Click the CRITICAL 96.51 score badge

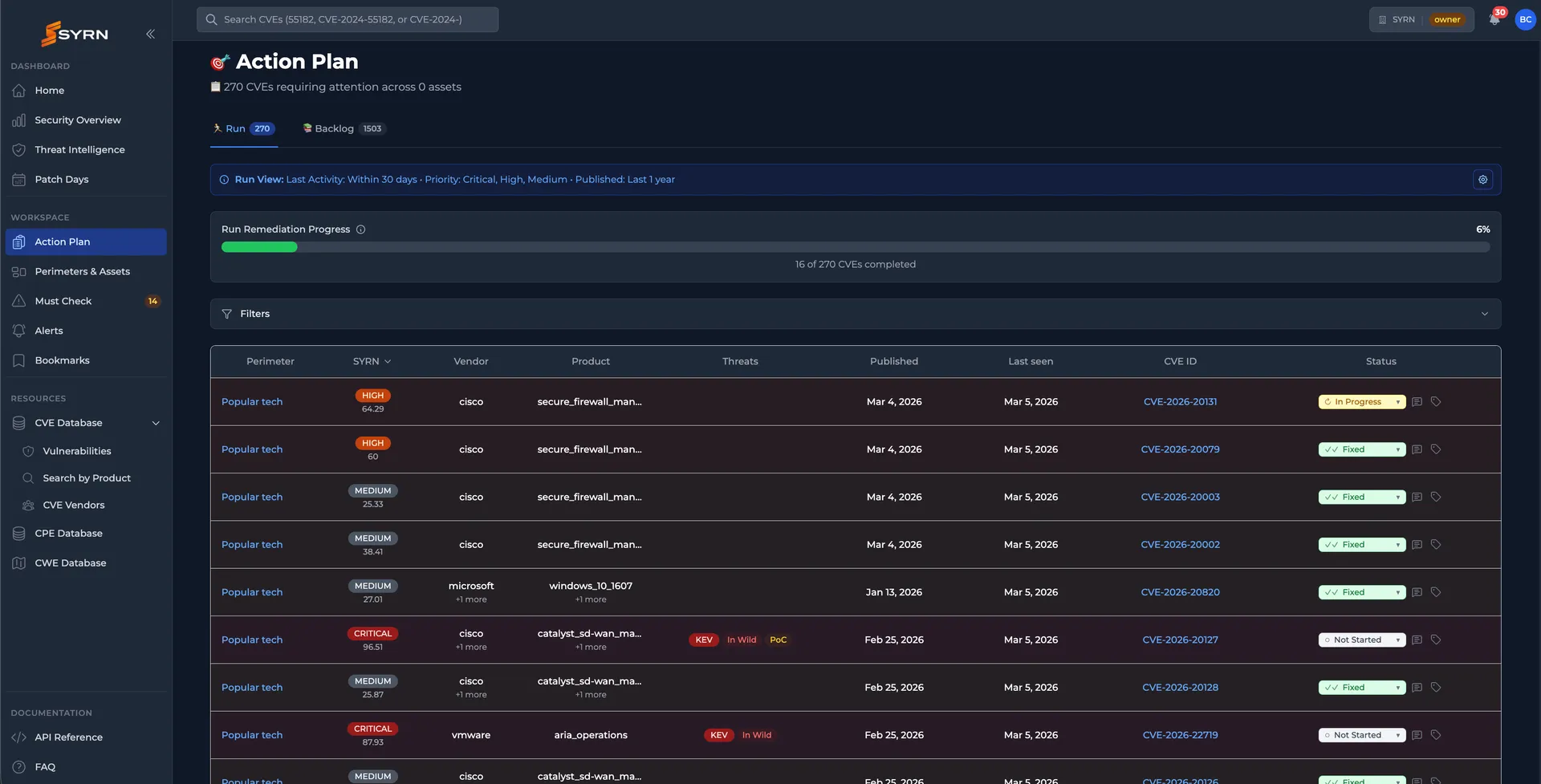372,634
